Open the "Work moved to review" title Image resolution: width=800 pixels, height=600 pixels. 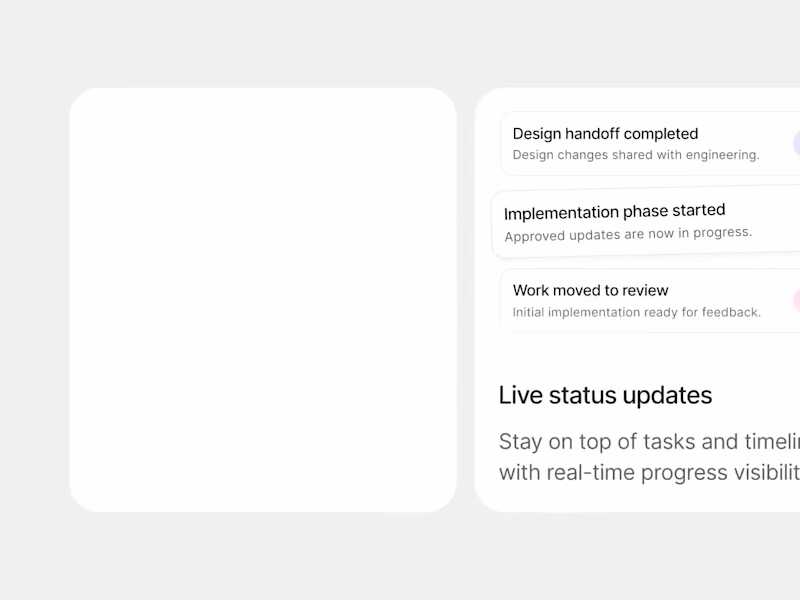(590, 291)
